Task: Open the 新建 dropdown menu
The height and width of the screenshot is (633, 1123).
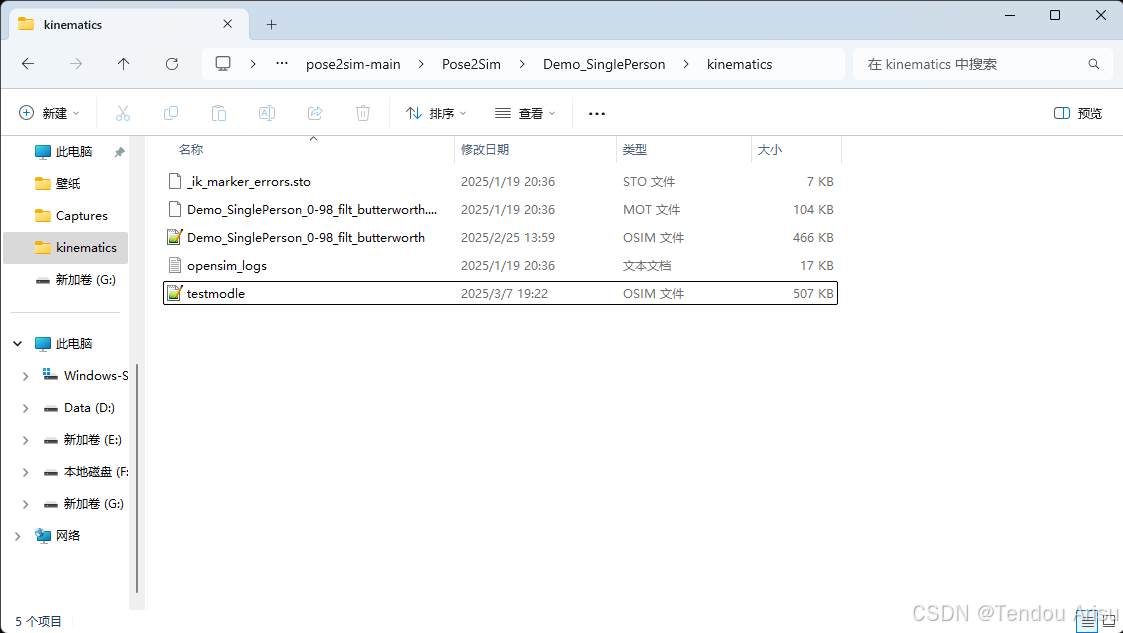Action: (49, 113)
